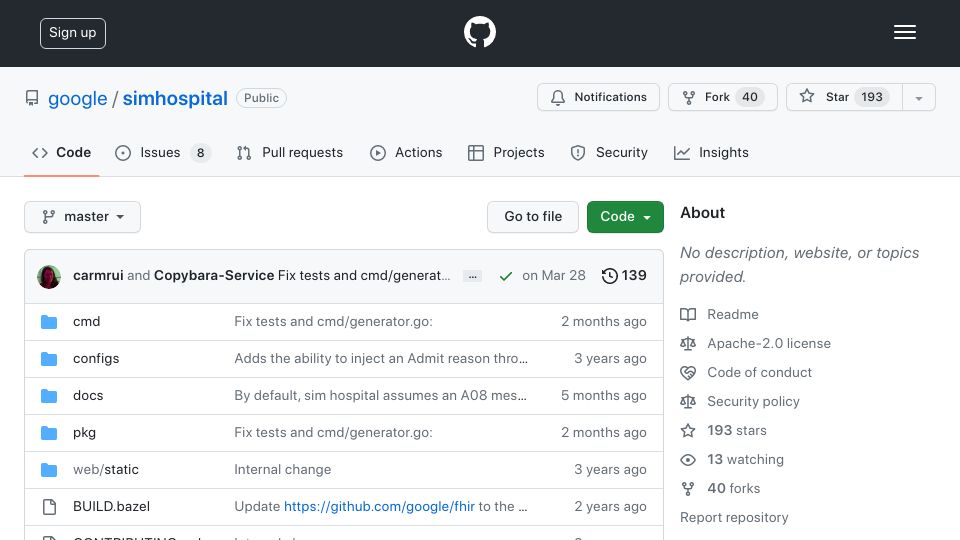This screenshot has width=960, height=540.
Task: Click carmrui's avatar thumbnail
Action: pos(49,277)
